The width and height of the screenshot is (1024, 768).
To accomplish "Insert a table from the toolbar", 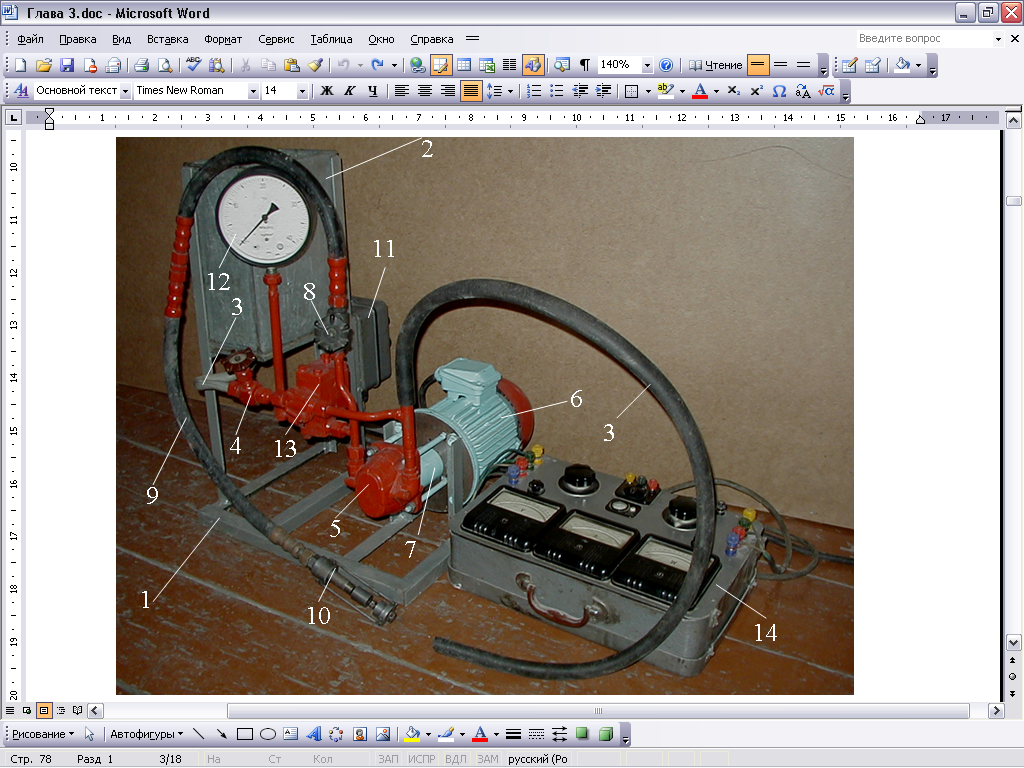I will pyautogui.click(x=464, y=65).
